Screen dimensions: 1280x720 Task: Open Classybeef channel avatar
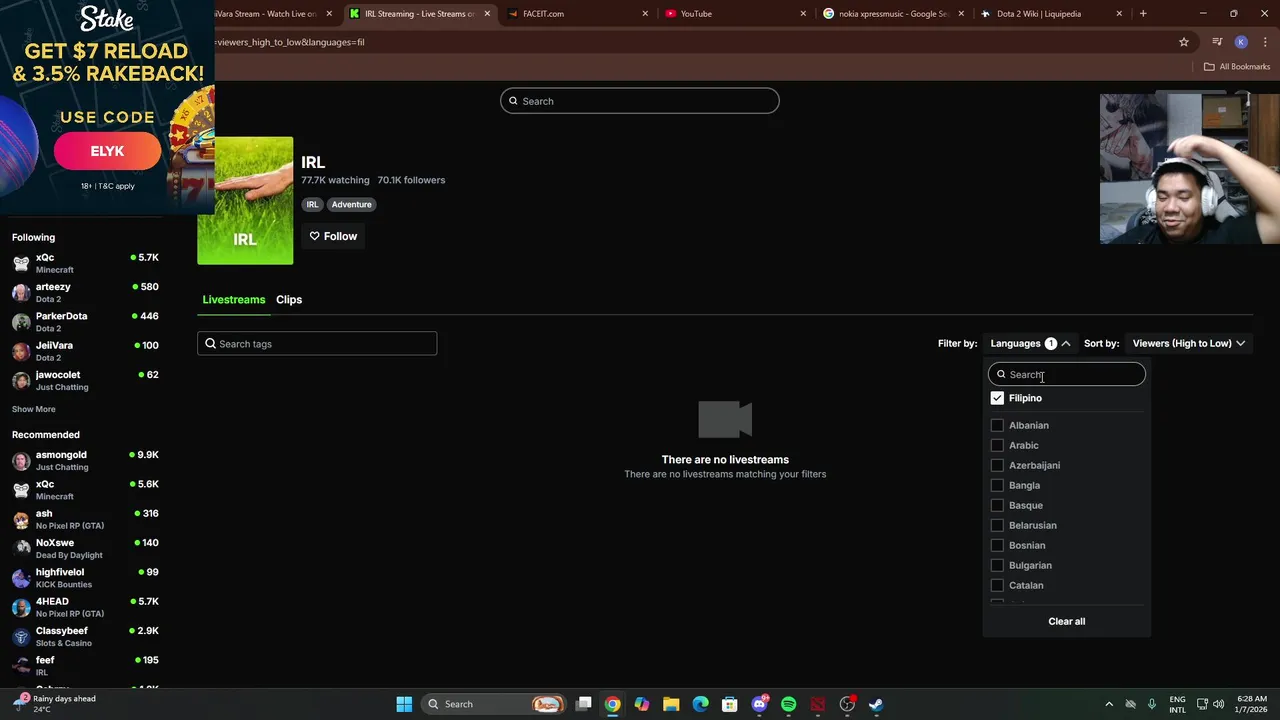coord(21,636)
